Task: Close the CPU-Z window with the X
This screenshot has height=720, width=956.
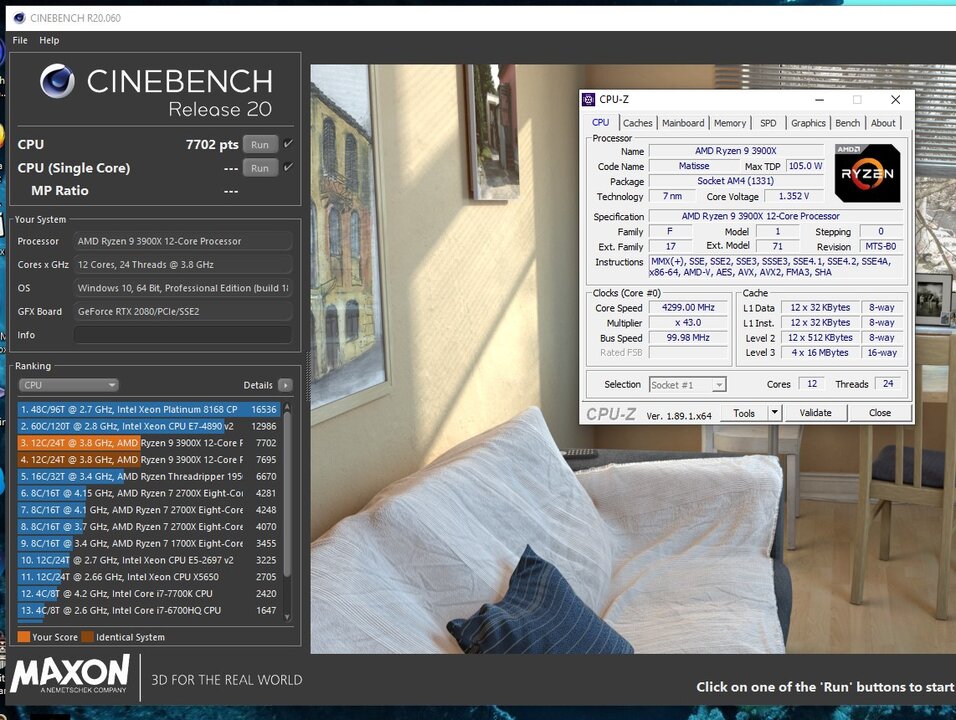Action: pos(895,99)
